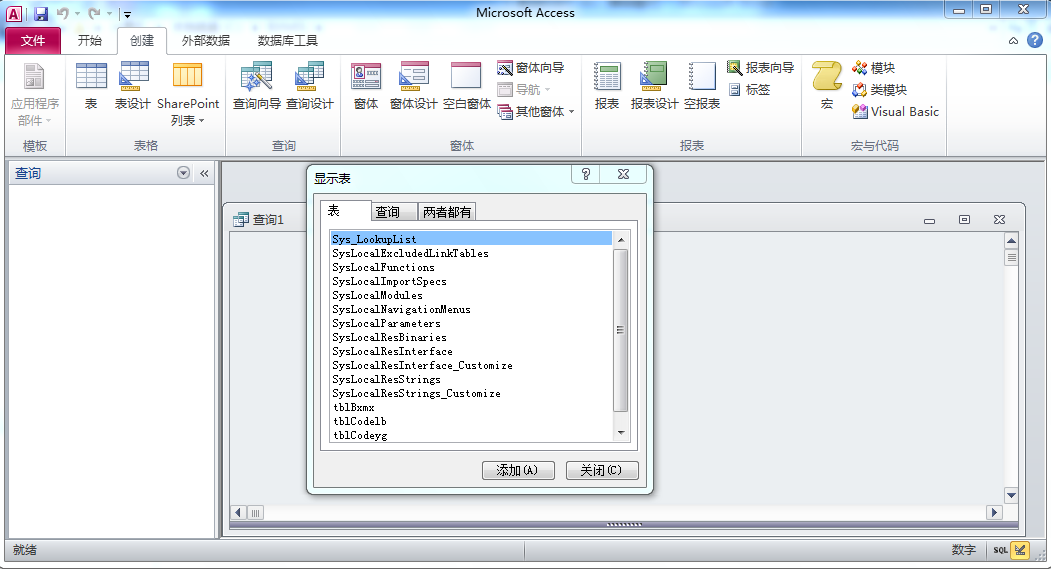Insert a new 类模块 class module
Image resolution: width=1051 pixels, height=569 pixels.
coord(879,90)
